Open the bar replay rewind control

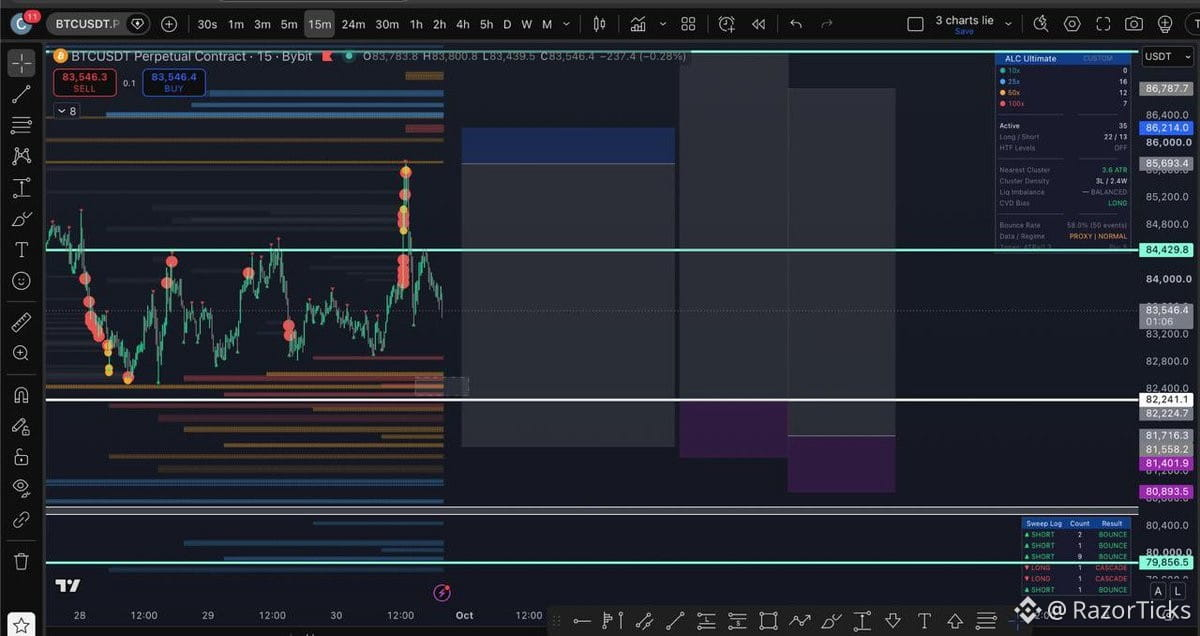pos(758,24)
